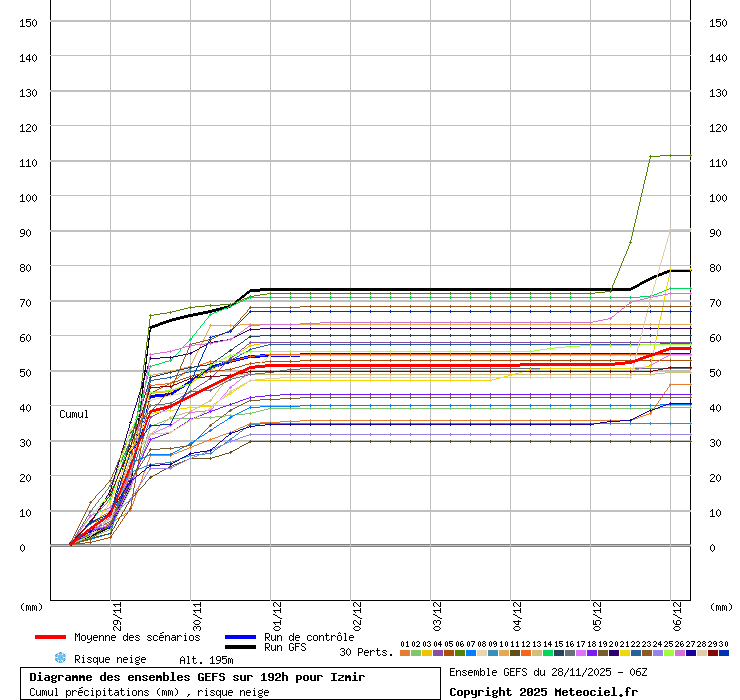Click the 05/12 date label on x-axis
The height and width of the screenshot is (700, 740).
597,616
